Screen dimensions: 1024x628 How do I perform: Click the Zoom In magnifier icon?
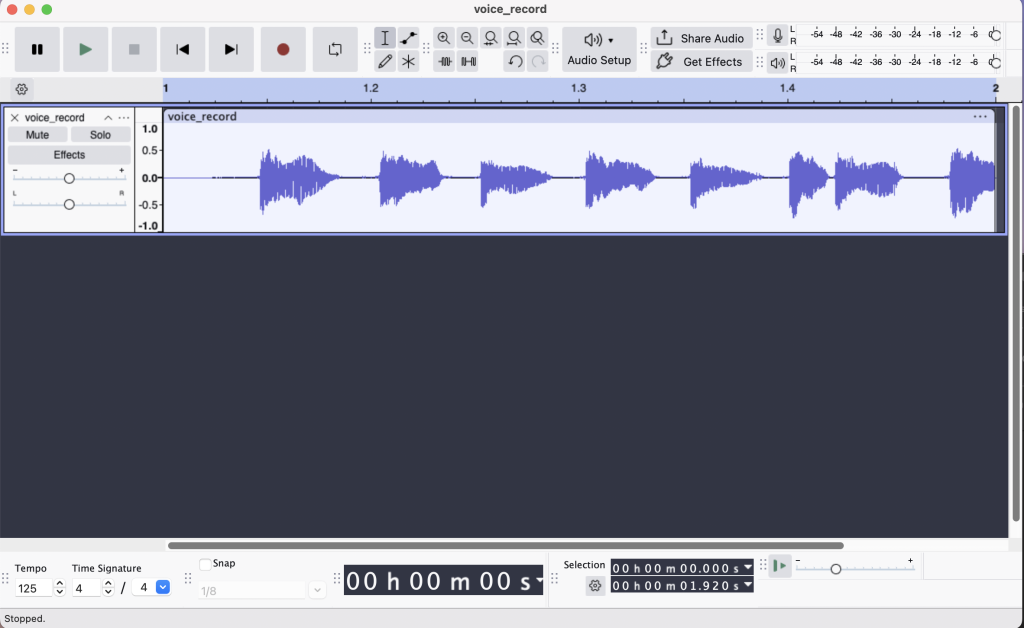pos(444,38)
